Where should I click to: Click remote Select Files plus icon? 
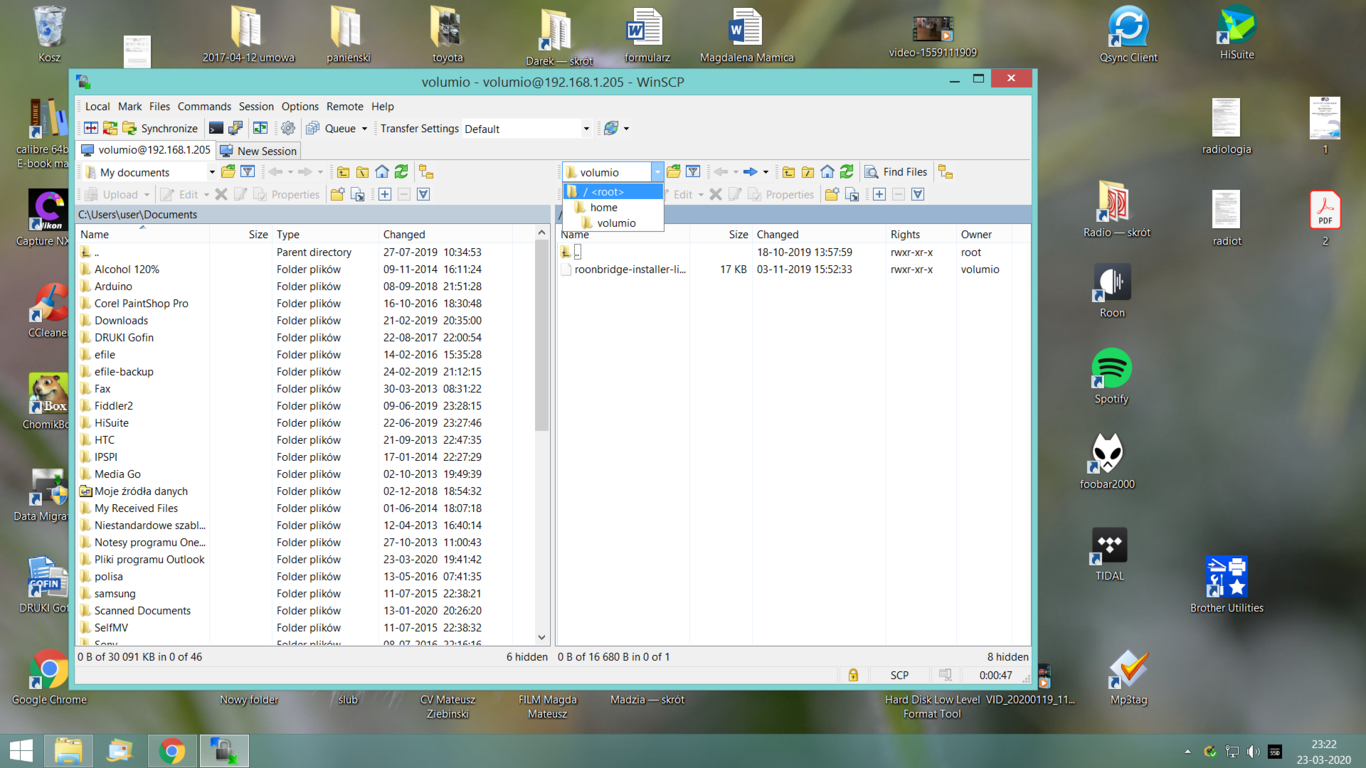879,194
